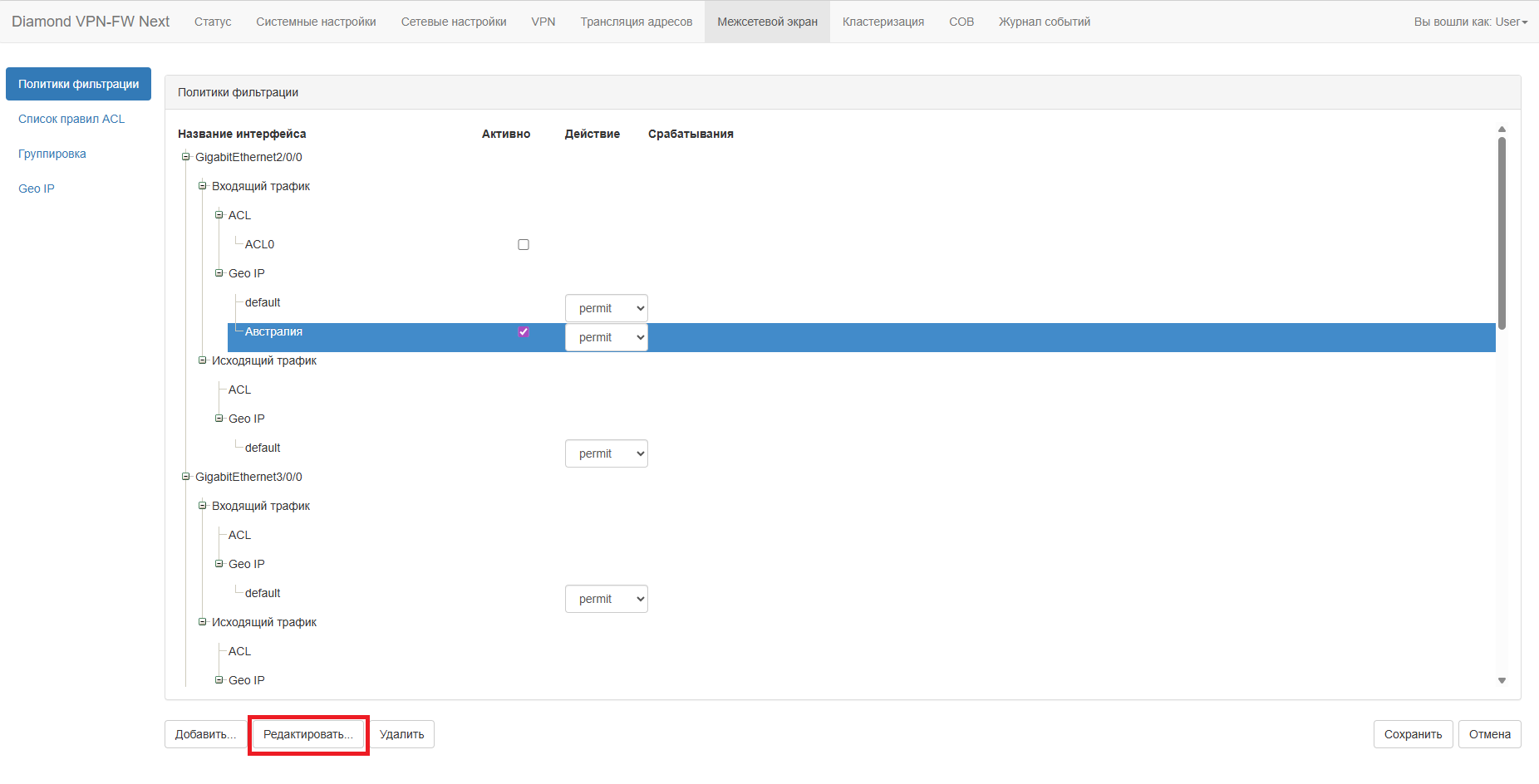
Task: Toggle the ACL0 active checkbox
Action: point(524,244)
